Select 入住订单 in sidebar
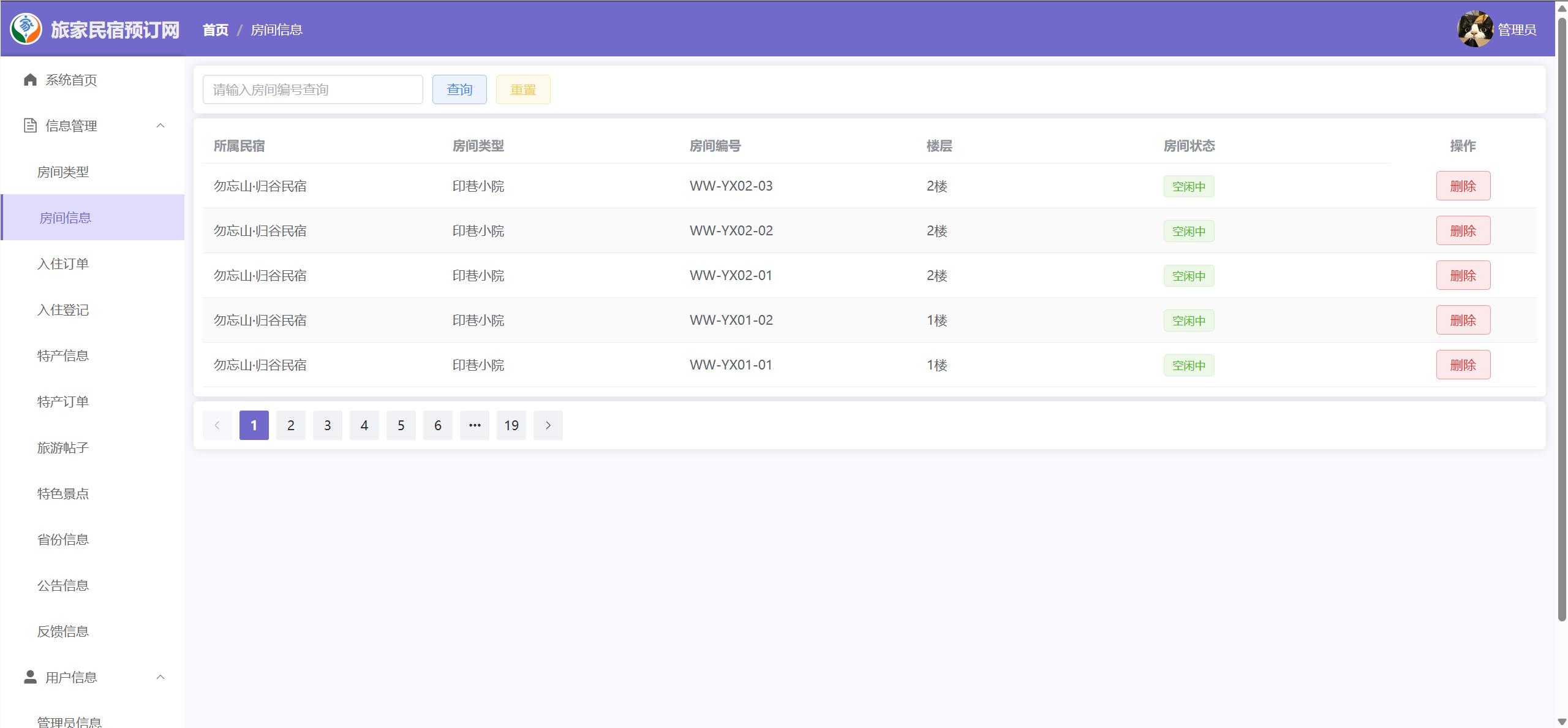The width and height of the screenshot is (1568, 728). [x=63, y=264]
